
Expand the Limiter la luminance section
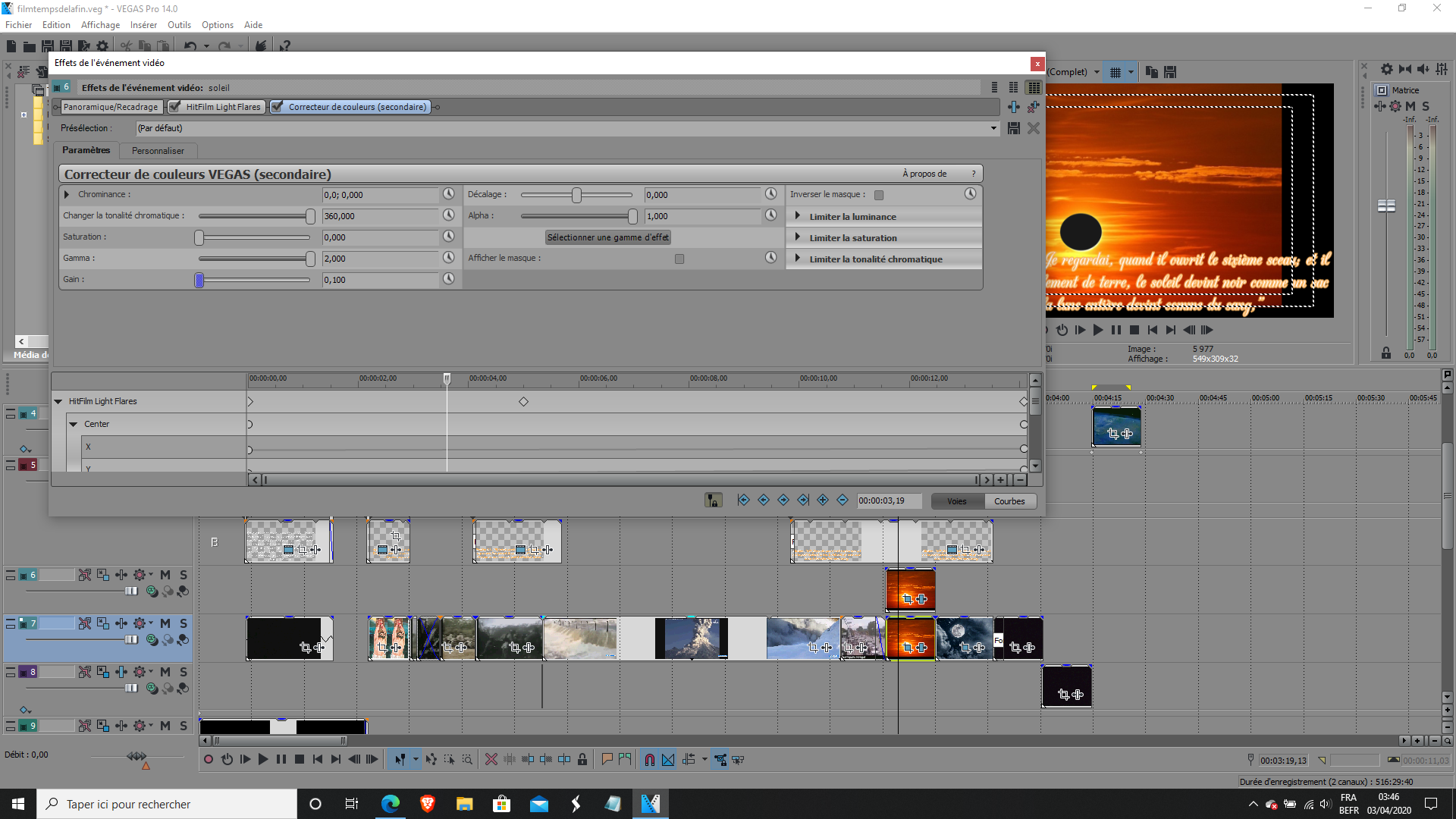(x=797, y=216)
